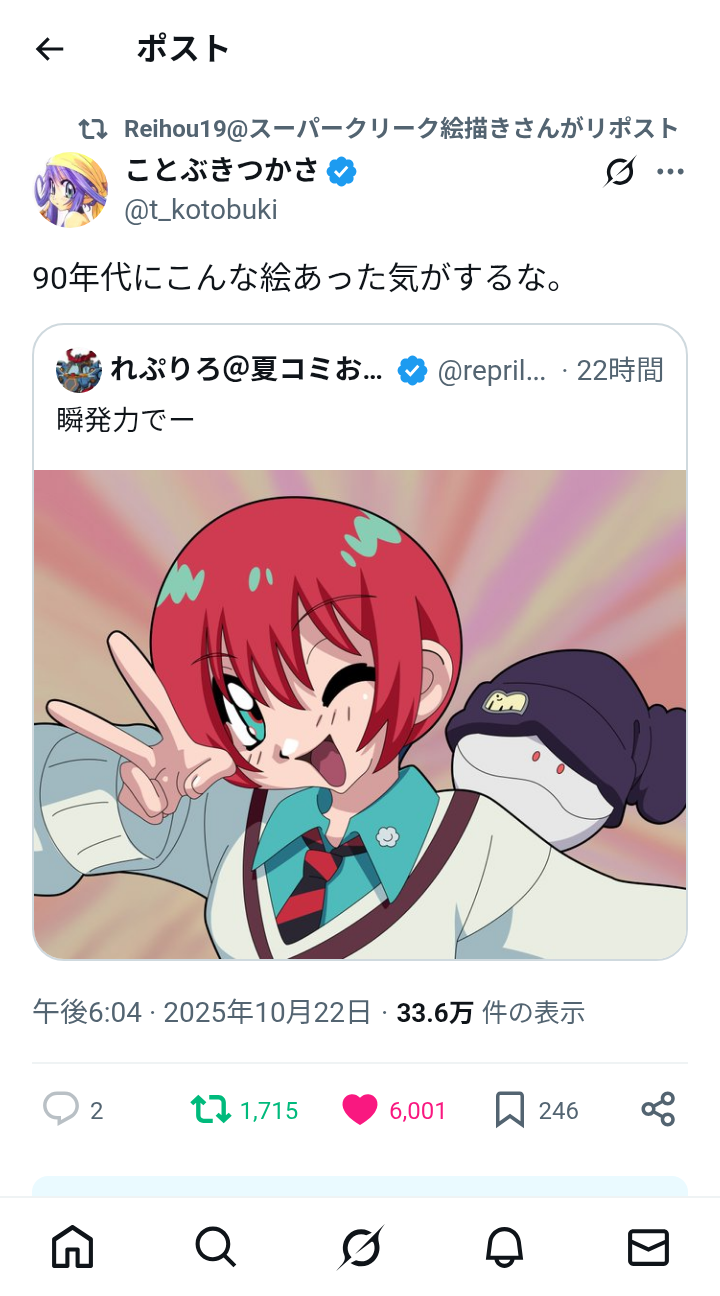Open the three-dot more options menu
The height and width of the screenshot is (1296, 720).
(x=670, y=172)
